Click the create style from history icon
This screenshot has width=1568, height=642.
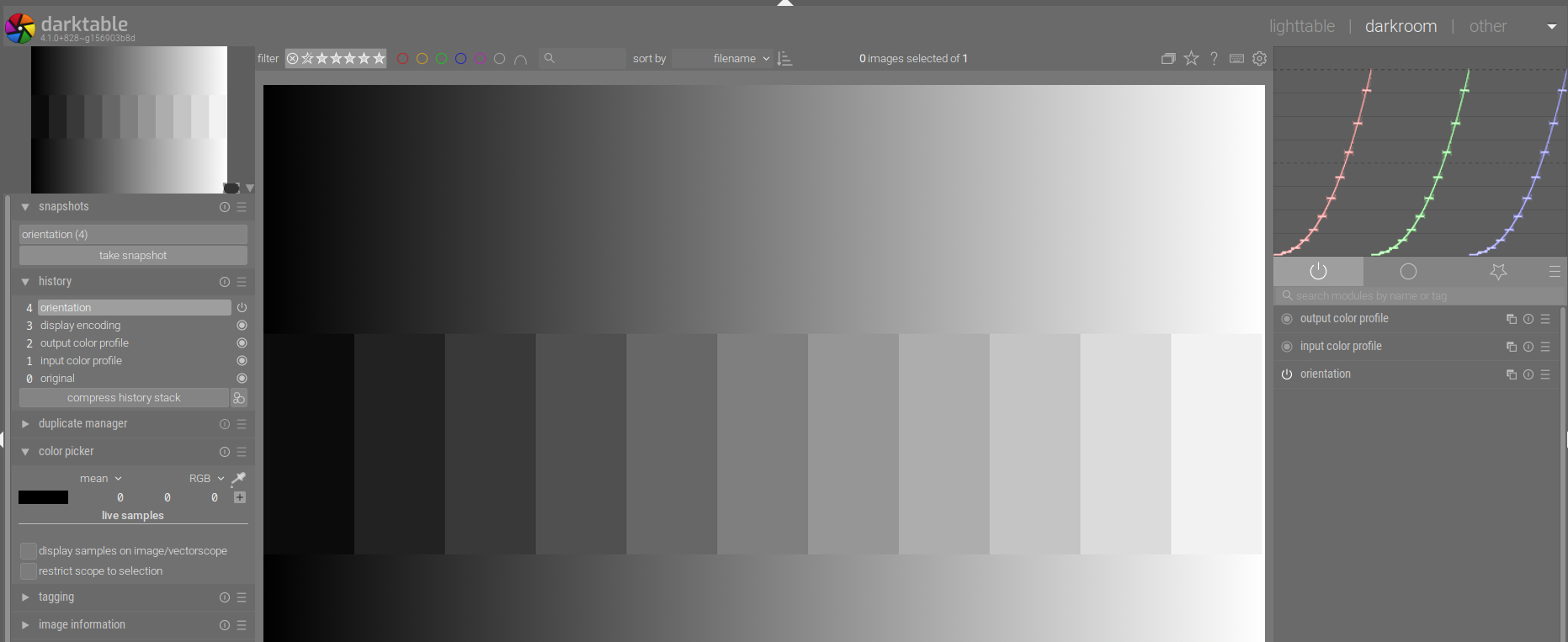click(x=239, y=397)
